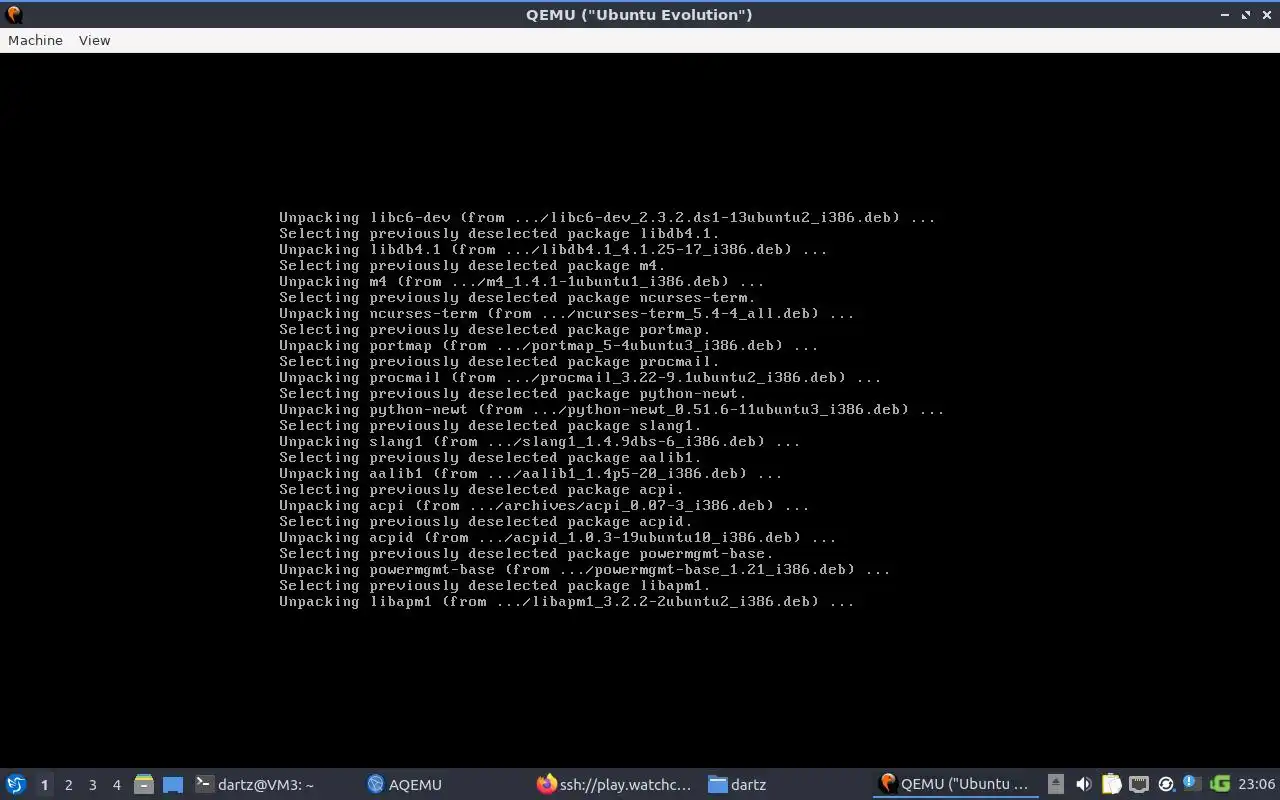
Task: Click the line 'Unpacking ncurses-term'
Action: (x=567, y=313)
